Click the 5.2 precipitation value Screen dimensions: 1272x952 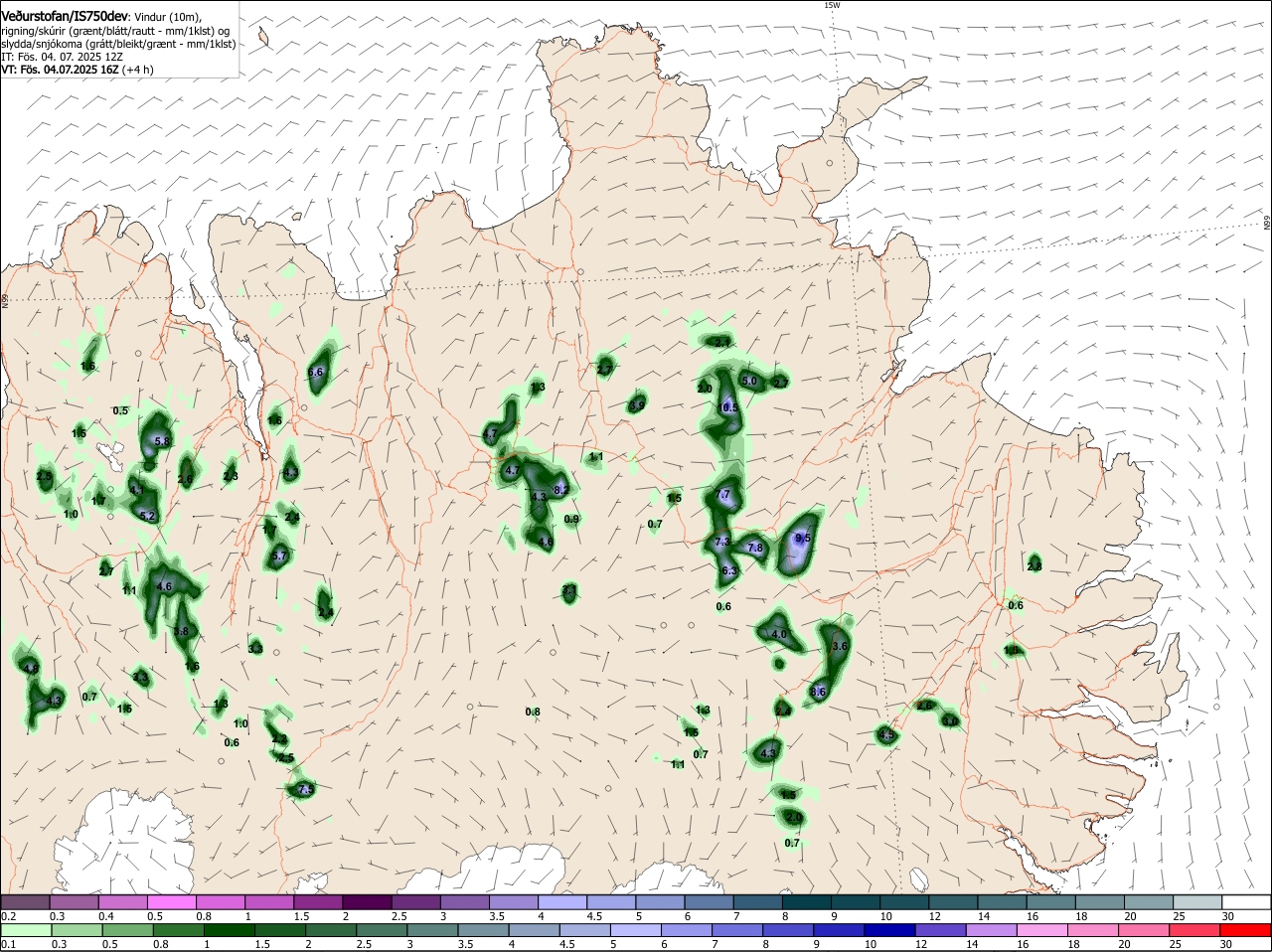[x=148, y=516]
